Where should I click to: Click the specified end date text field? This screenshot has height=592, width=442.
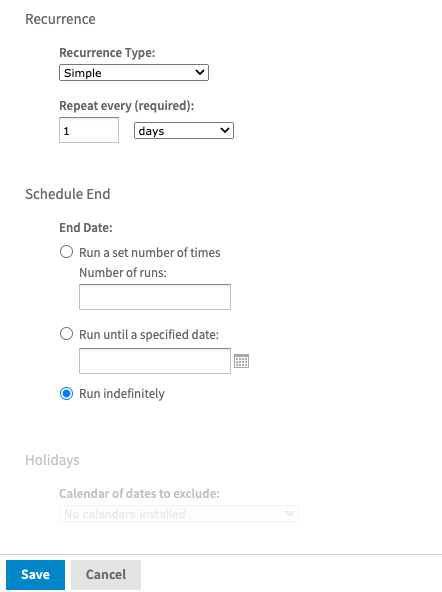[x=155, y=361]
